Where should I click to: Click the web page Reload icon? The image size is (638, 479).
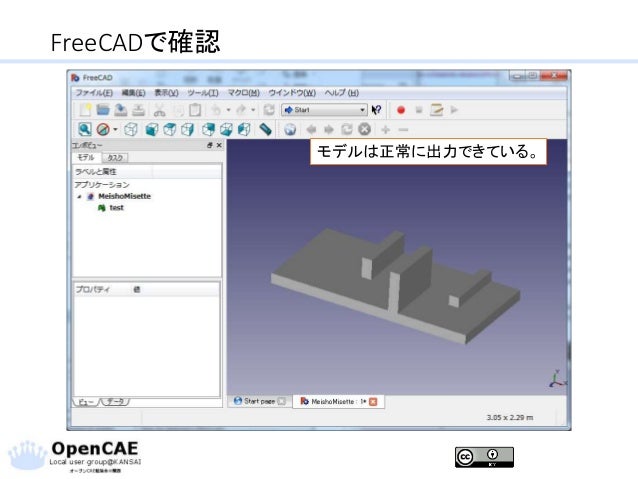[x=347, y=129]
